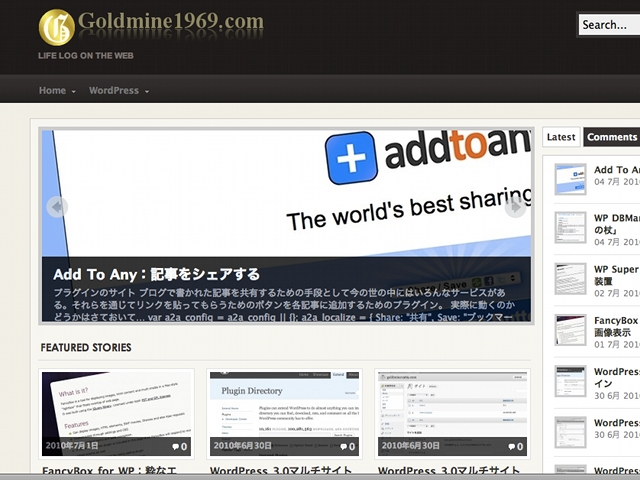Open sidebar WP DBManager post link
The image size is (640, 480).
click(x=617, y=224)
